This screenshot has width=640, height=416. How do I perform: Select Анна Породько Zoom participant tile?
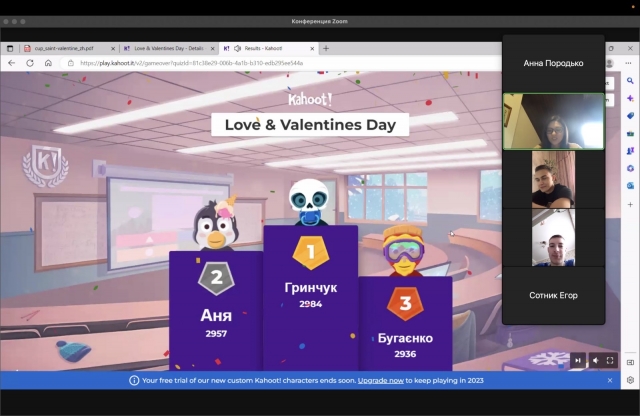pos(553,63)
